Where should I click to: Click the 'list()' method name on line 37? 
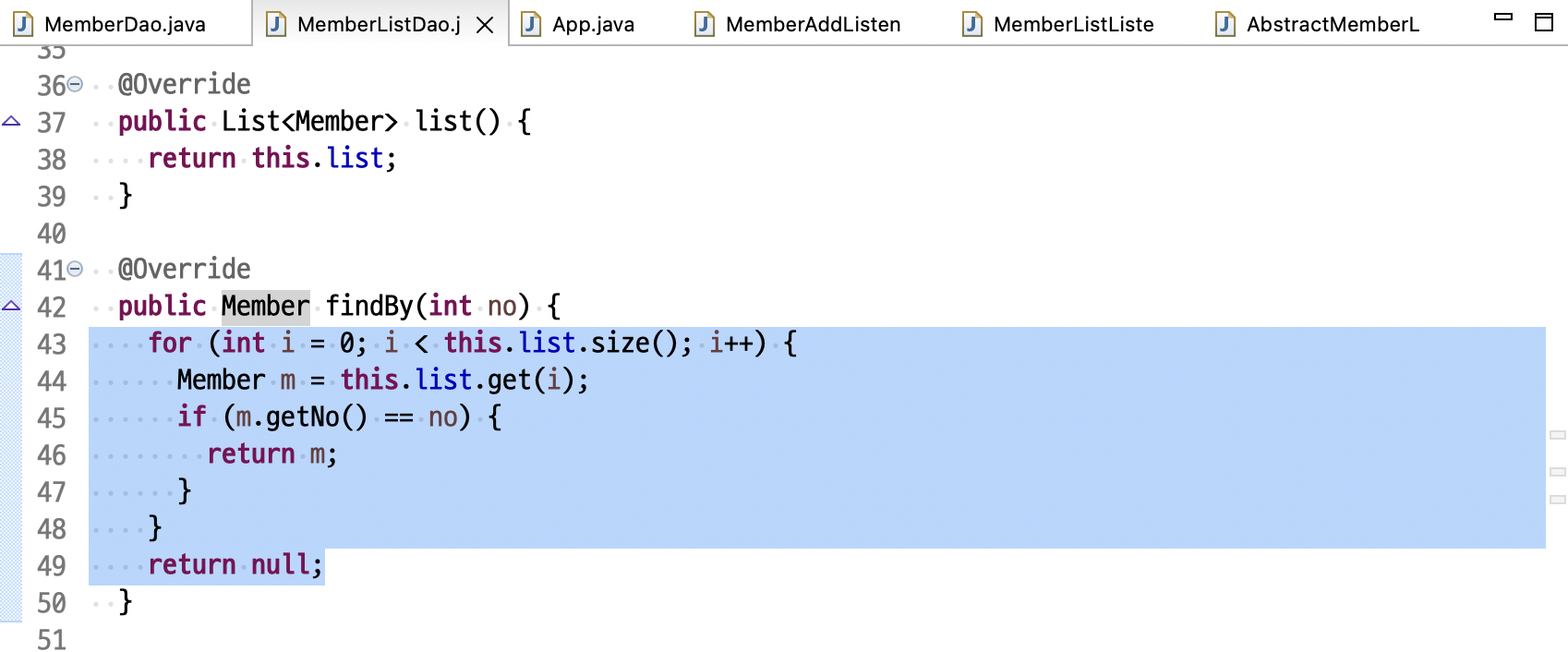[x=457, y=122]
